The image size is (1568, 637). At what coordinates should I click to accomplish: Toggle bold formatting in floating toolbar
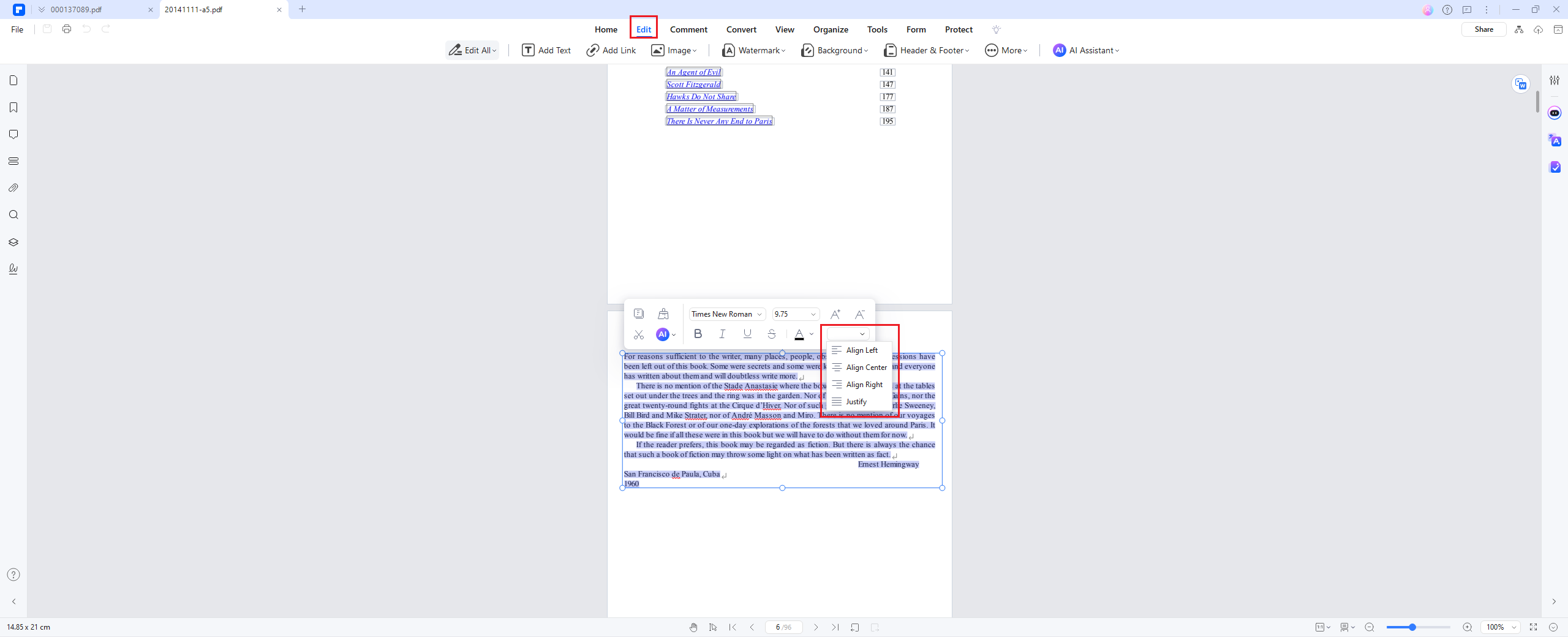(x=698, y=334)
